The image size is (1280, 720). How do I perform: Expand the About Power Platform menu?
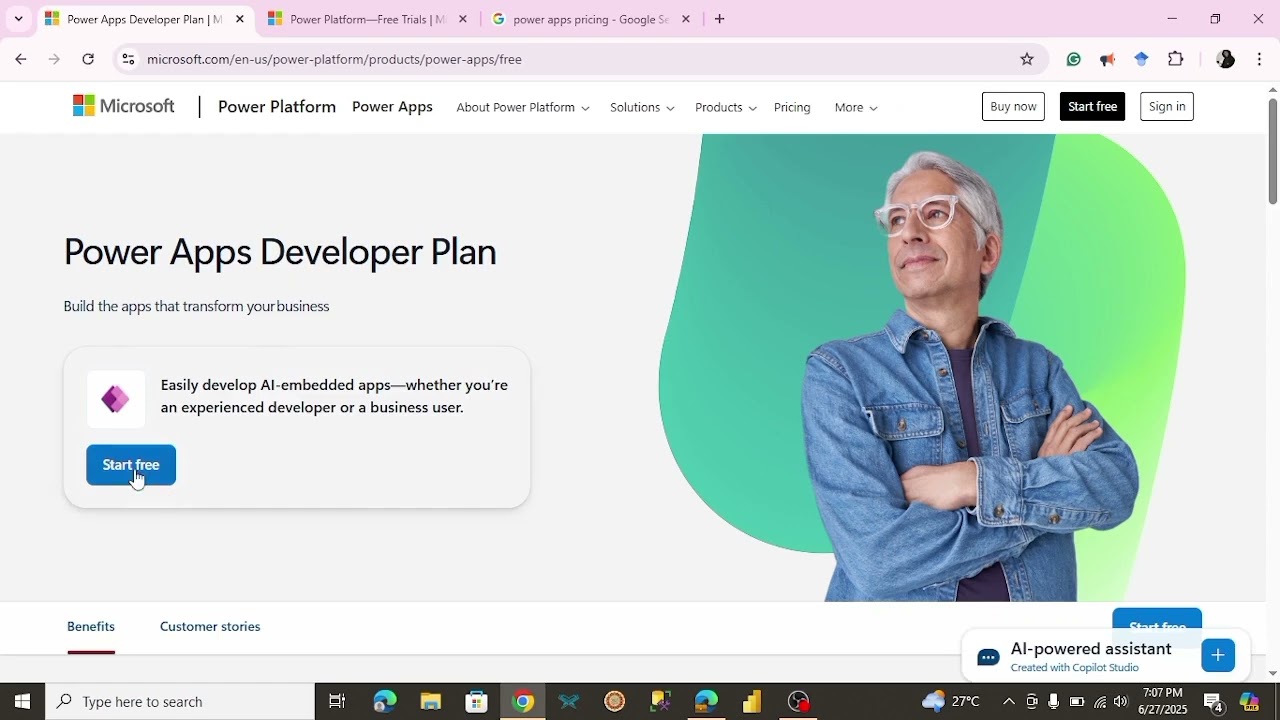[x=523, y=107]
